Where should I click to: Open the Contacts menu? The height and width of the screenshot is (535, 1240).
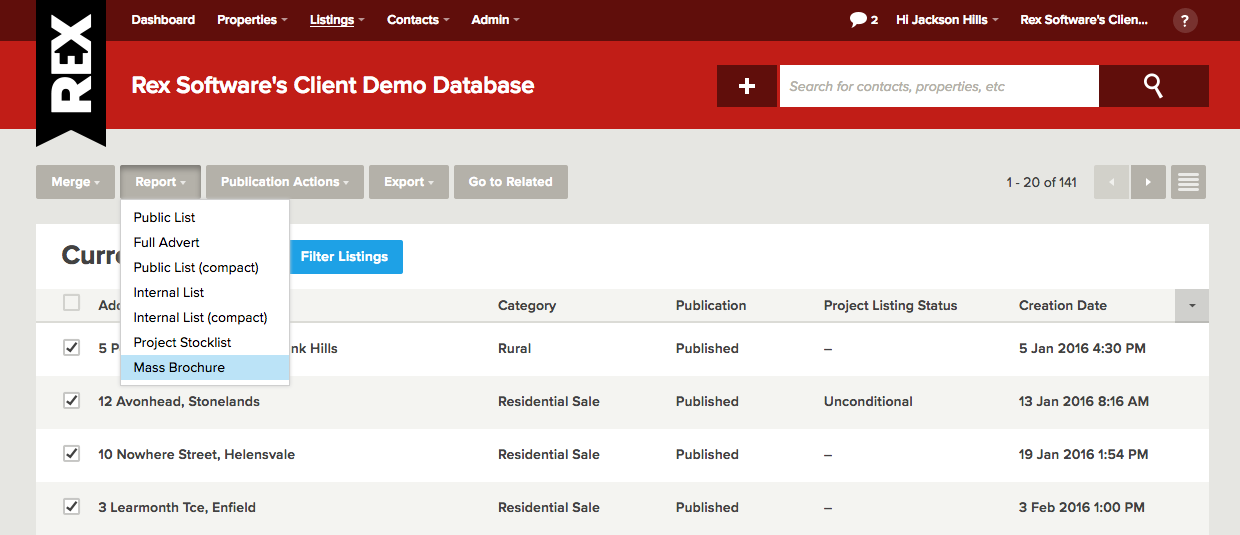tap(418, 20)
